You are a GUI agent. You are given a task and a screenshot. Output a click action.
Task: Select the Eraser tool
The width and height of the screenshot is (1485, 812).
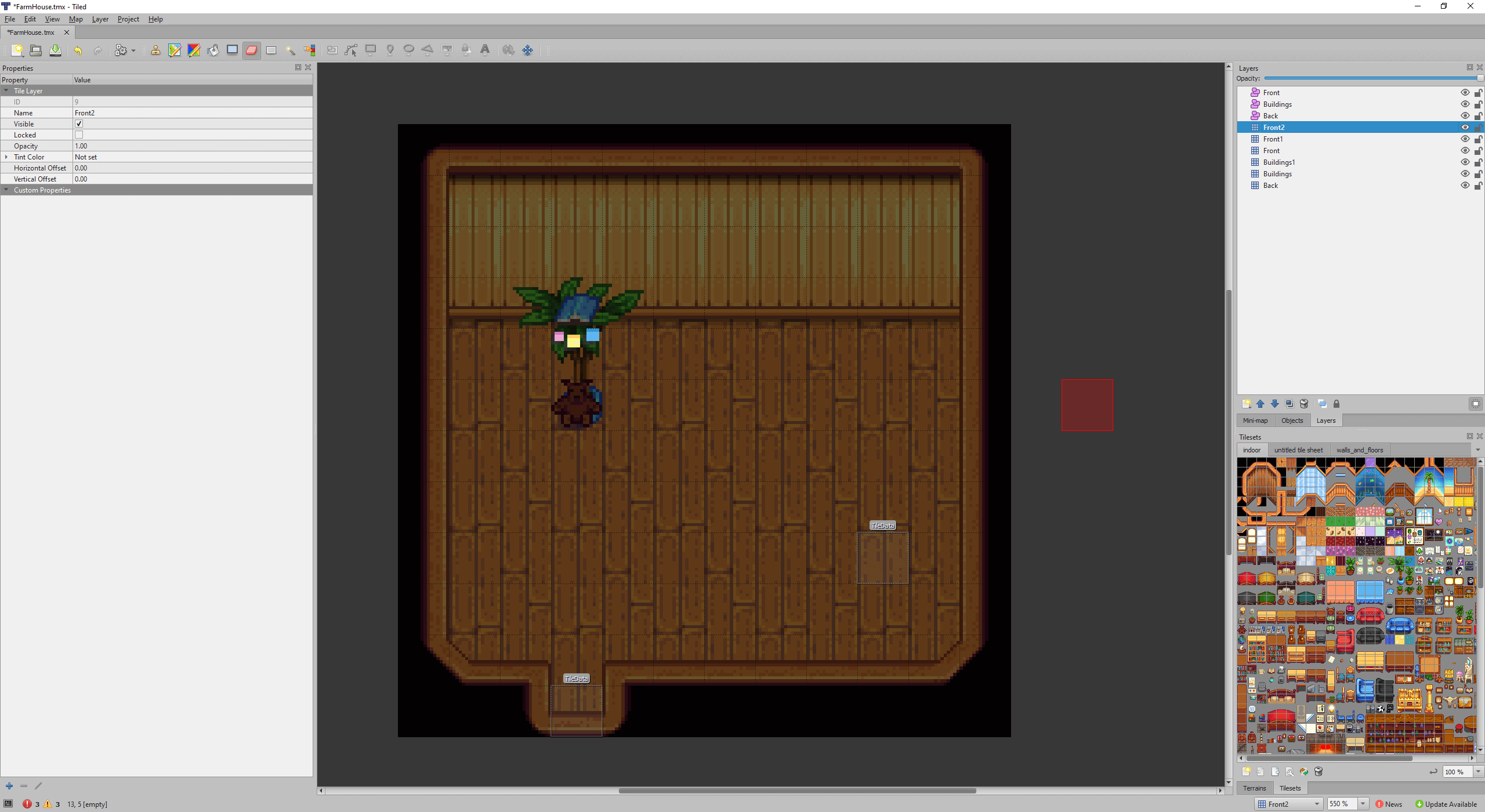click(251, 50)
